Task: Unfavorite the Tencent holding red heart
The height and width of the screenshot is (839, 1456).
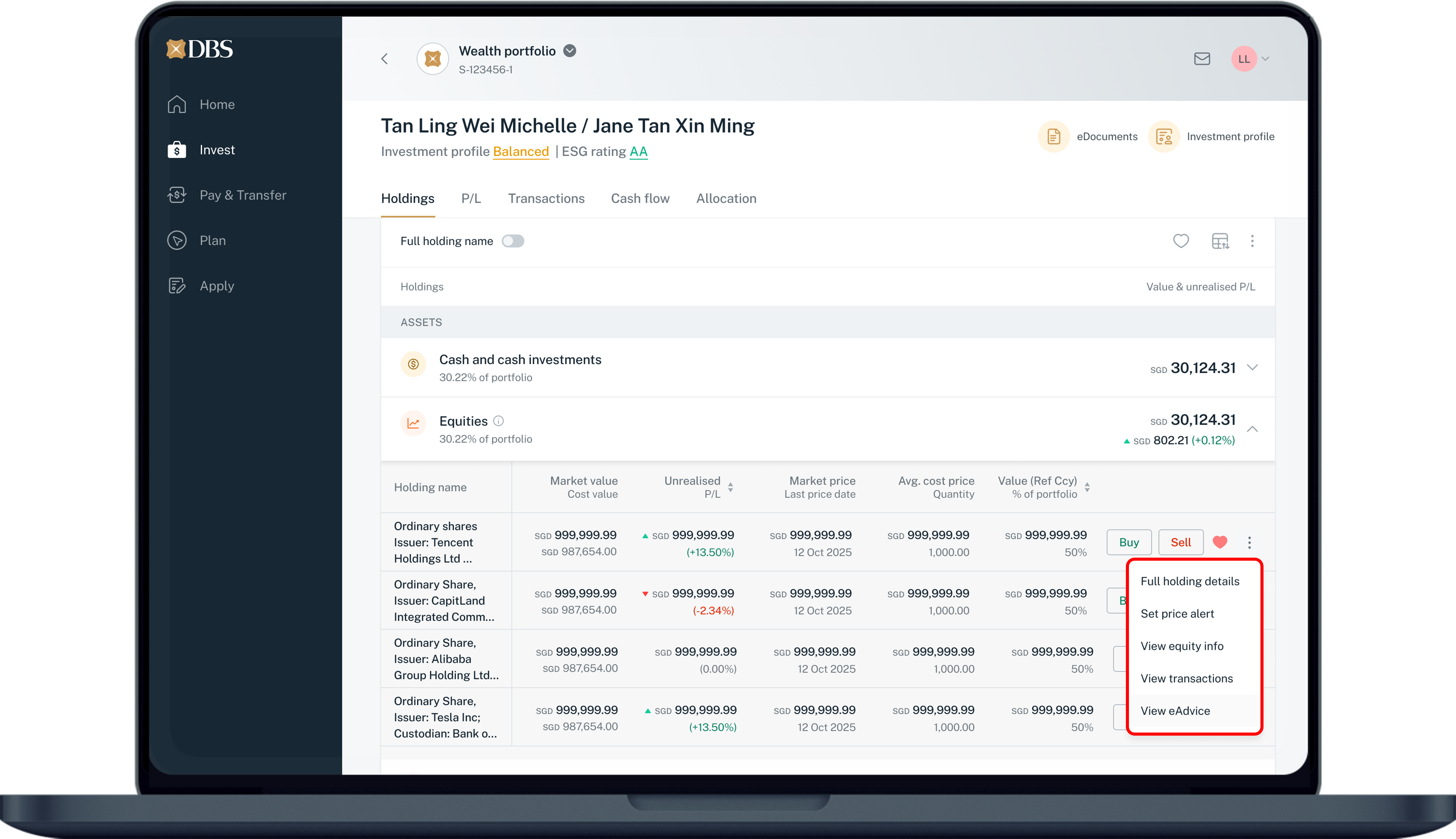Action: pos(1219,542)
